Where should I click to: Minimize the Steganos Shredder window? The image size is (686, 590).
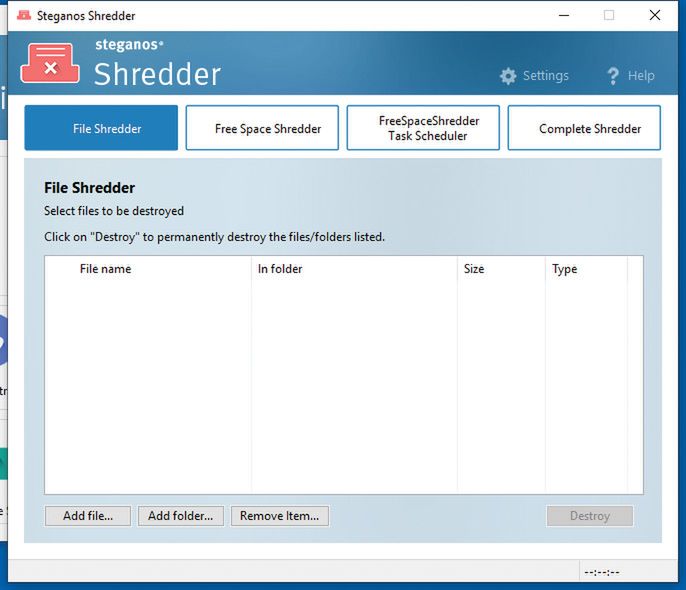tap(564, 15)
